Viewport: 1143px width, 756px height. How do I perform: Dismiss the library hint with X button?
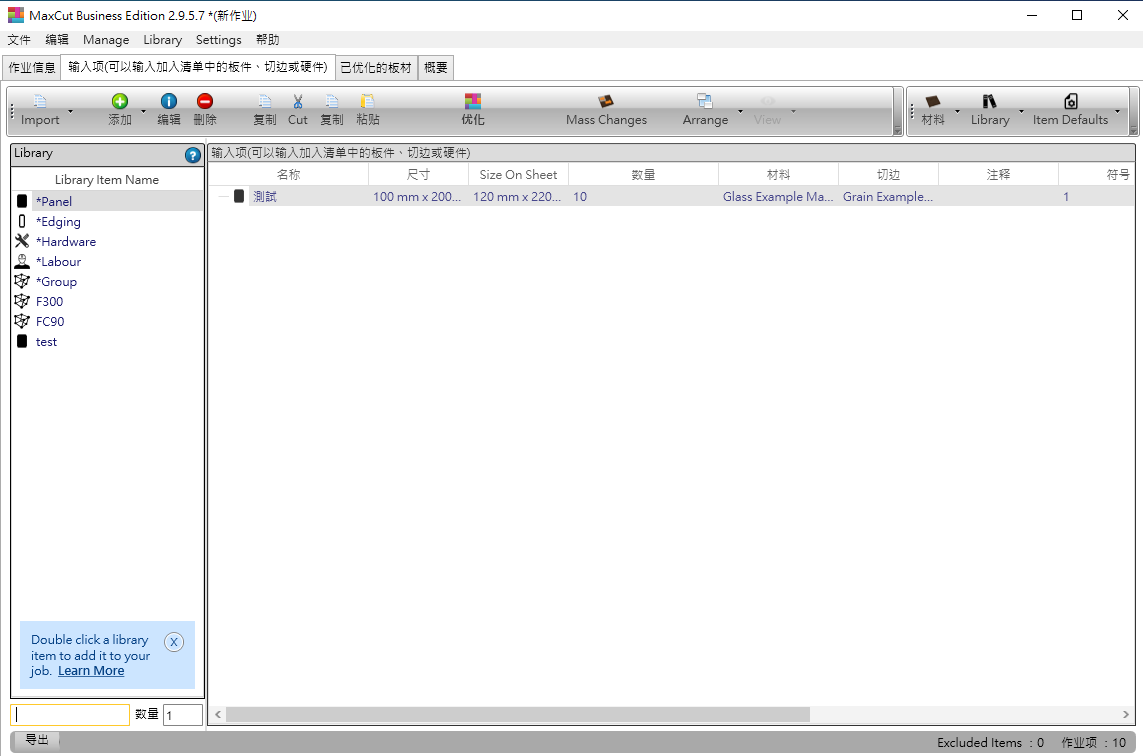[174, 642]
